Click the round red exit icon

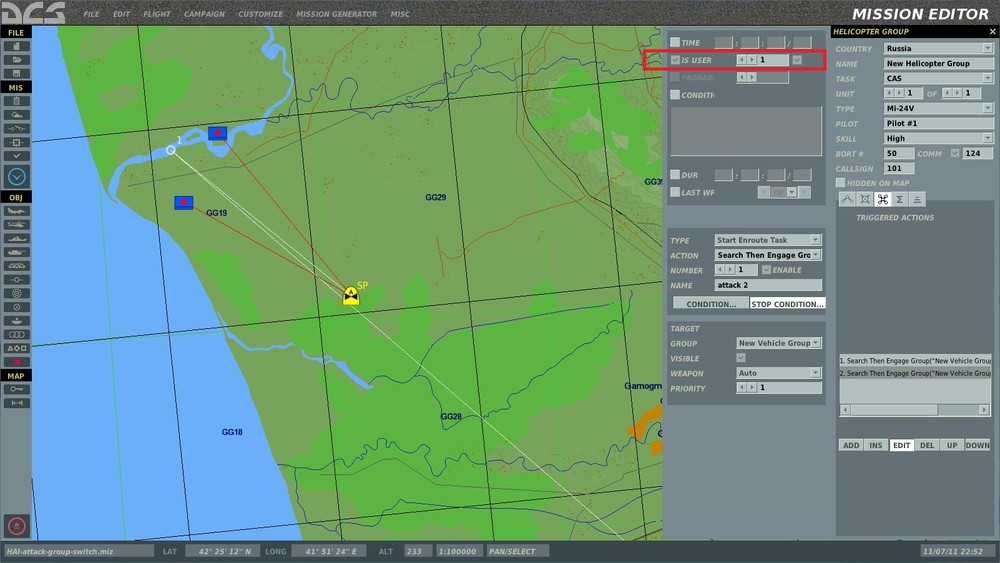(17, 526)
